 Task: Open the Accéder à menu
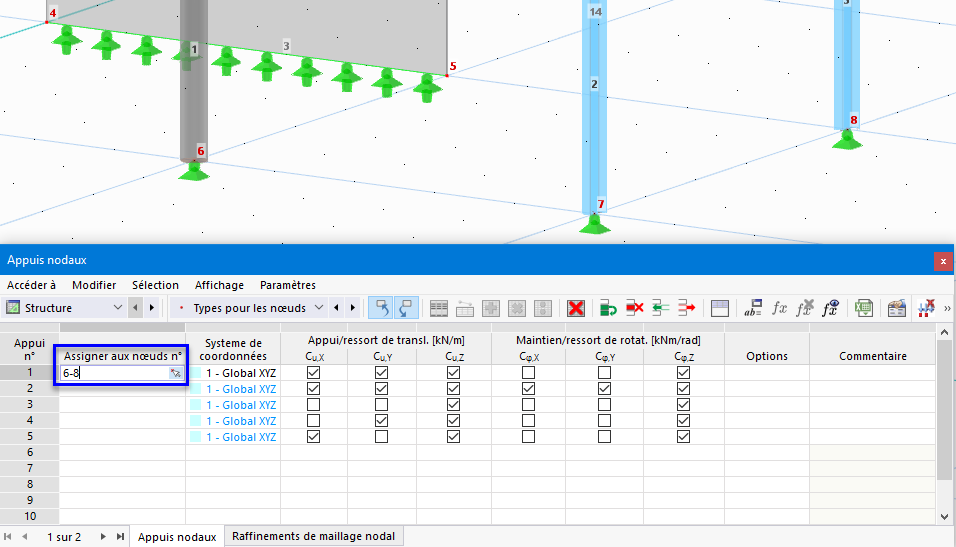tap(31, 285)
